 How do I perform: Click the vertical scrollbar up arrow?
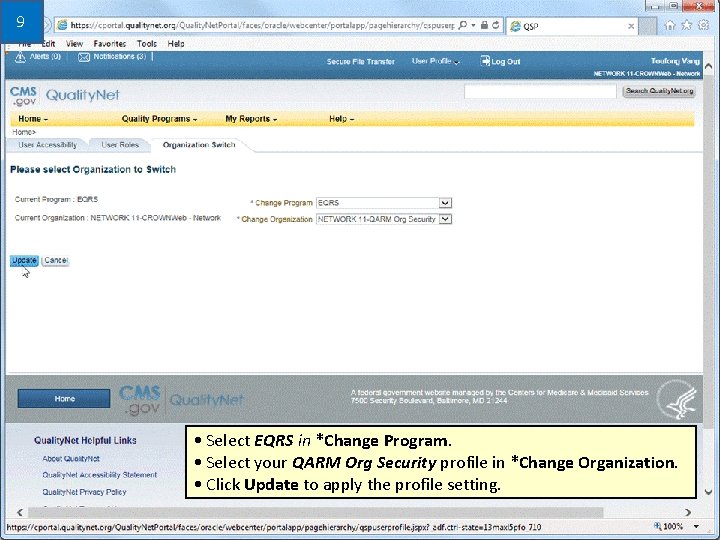(x=709, y=67)
